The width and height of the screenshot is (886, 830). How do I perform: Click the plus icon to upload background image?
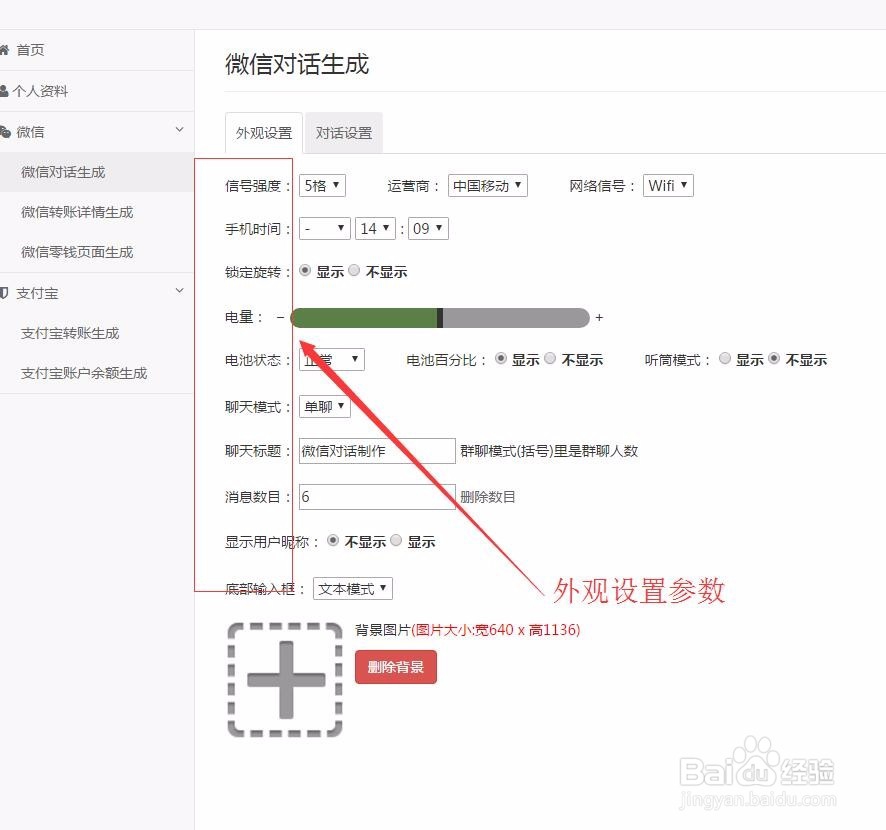click(x=285, y=680)
